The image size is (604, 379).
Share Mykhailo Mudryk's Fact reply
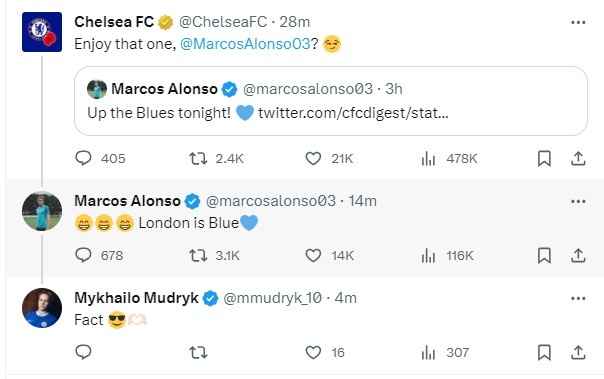tap(578, 352)
